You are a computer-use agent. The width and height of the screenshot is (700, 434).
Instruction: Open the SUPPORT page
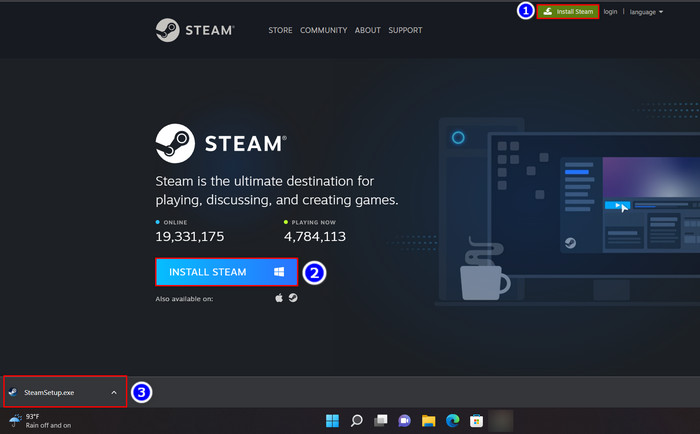[x=405, y=30]
